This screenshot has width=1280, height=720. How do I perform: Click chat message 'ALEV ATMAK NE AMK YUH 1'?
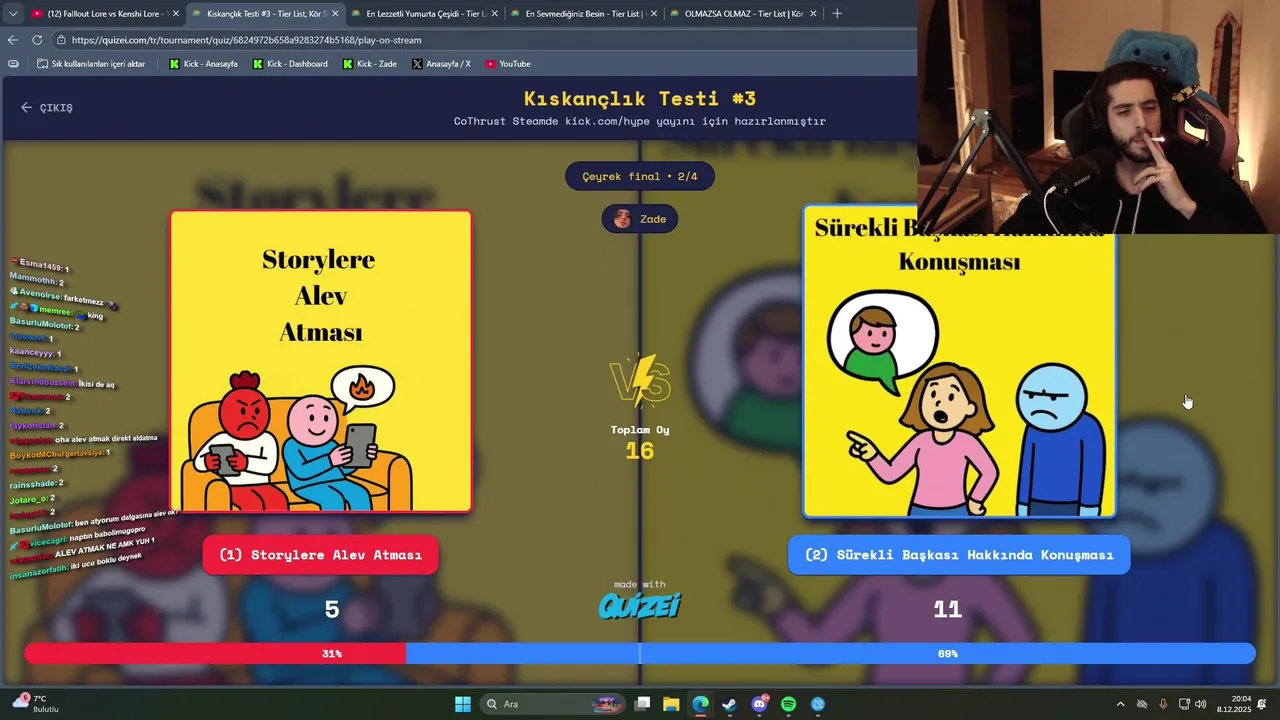pos(82,550)
